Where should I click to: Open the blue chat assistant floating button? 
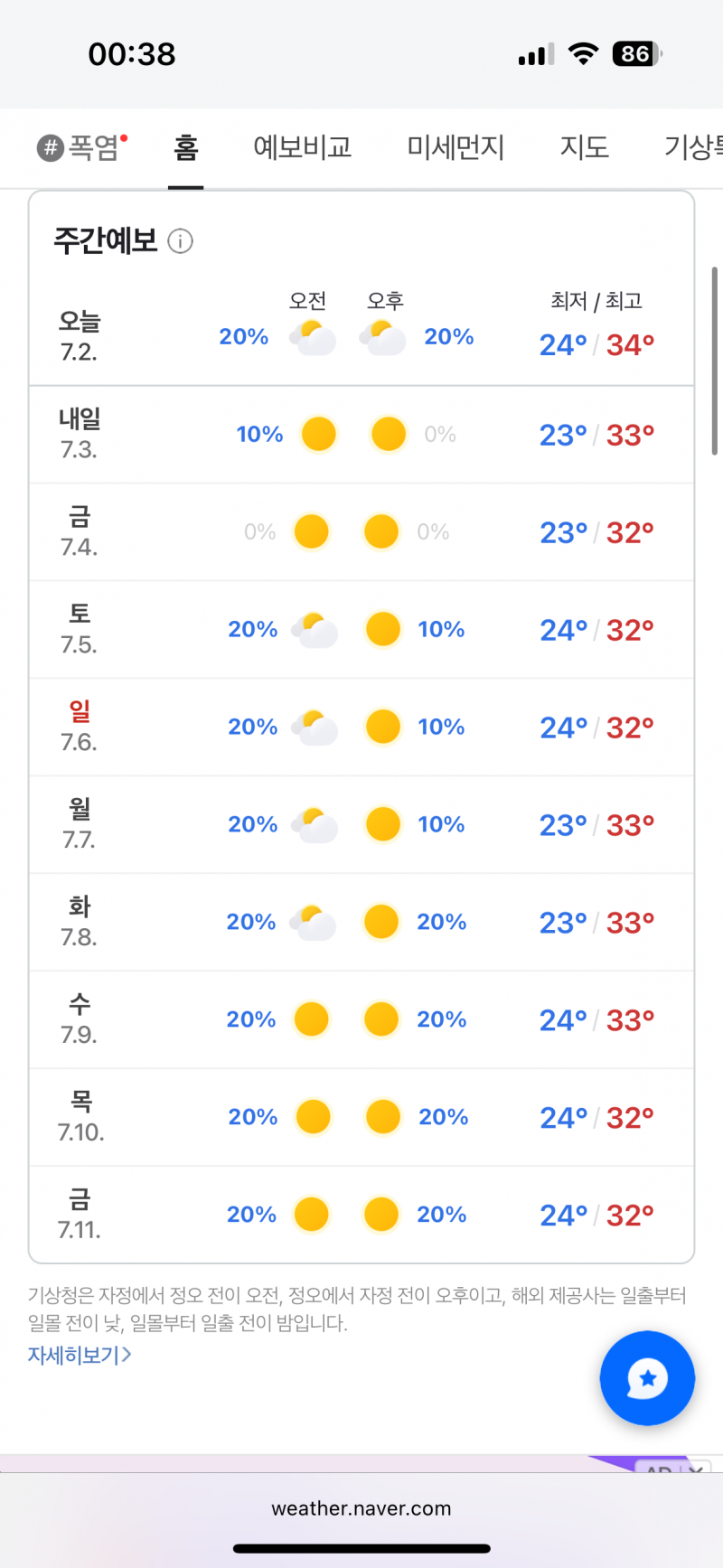click(x=647, y=1378)
